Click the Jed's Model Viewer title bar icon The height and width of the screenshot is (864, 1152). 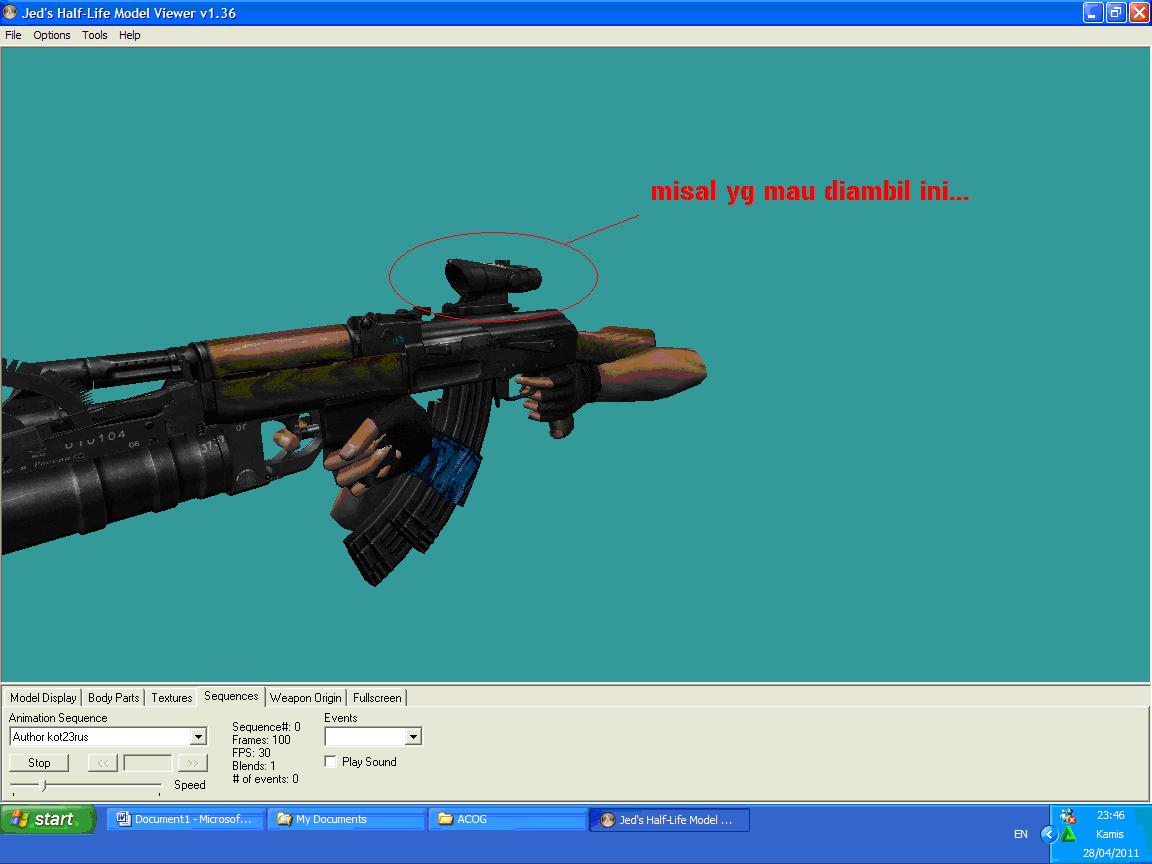9,13
